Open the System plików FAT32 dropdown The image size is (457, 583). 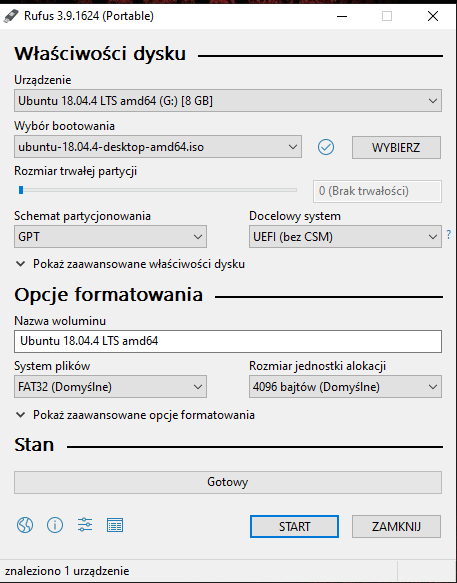click(110, 387)
